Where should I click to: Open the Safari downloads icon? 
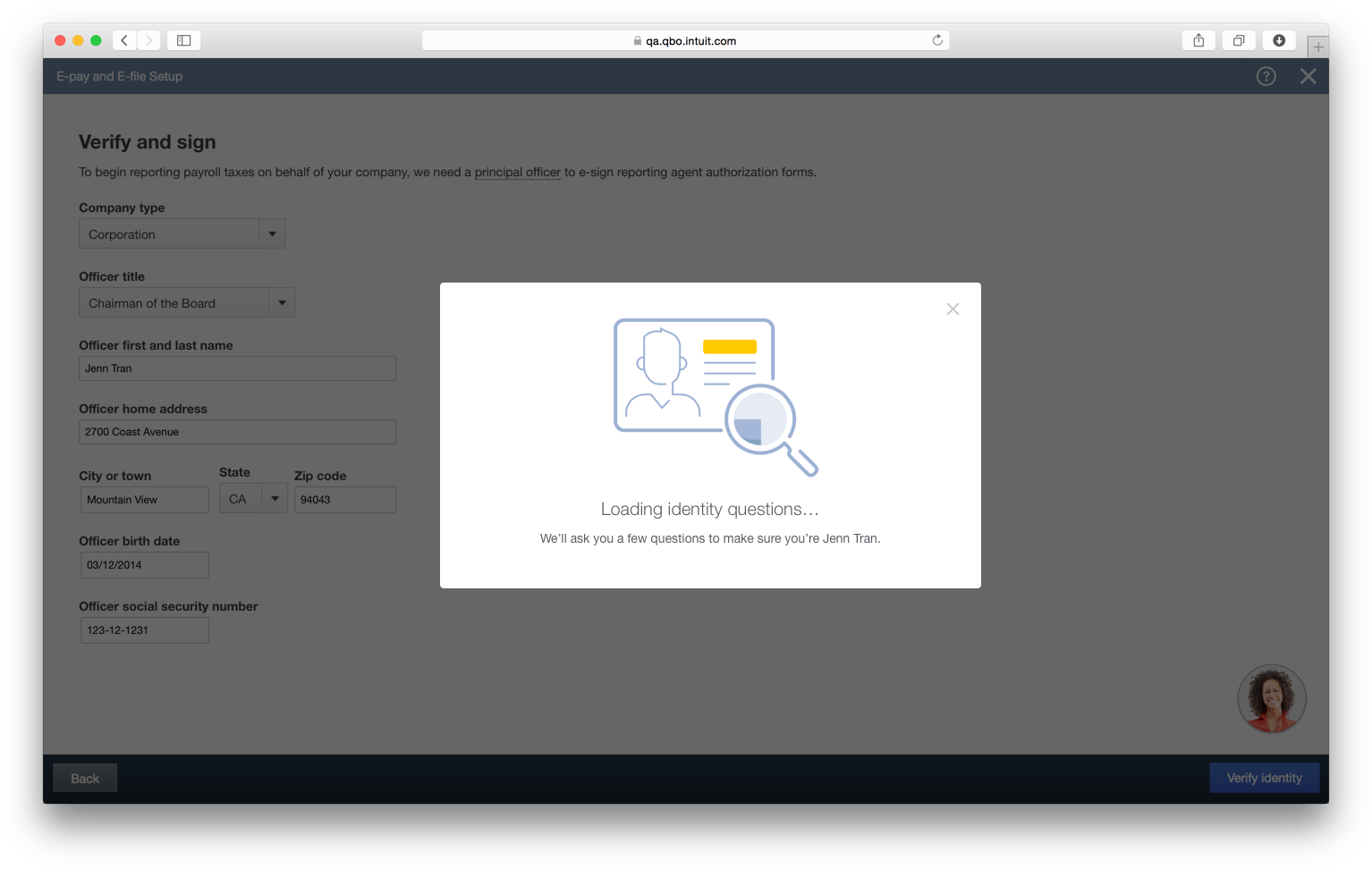[1279, 40]
